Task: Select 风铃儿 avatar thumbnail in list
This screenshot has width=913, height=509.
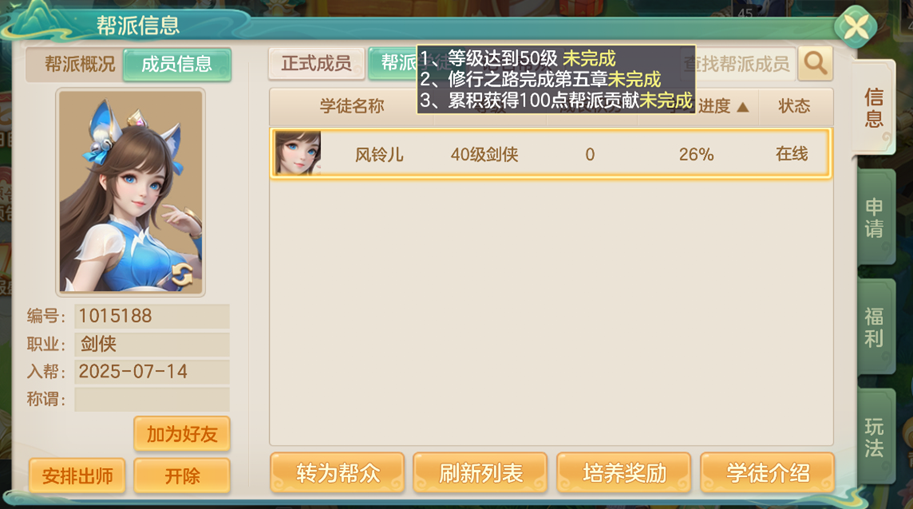Action: [x=298, y=154]
